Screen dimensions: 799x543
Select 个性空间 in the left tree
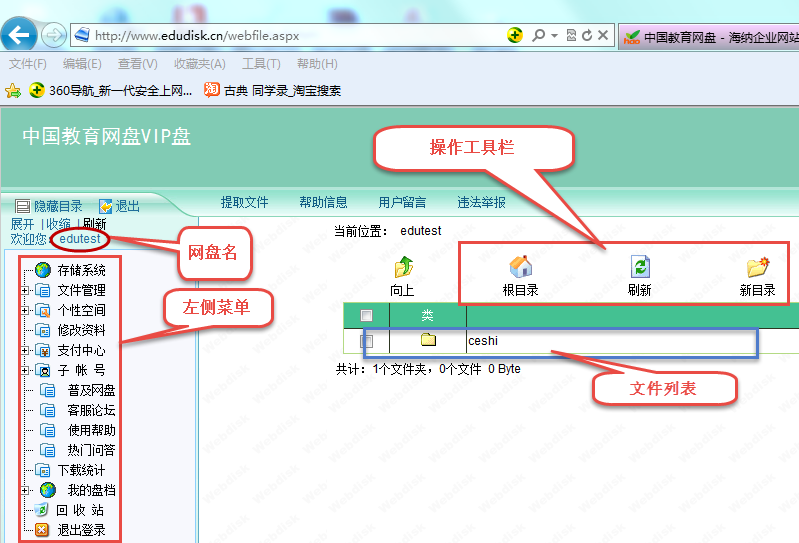point(82,310)
